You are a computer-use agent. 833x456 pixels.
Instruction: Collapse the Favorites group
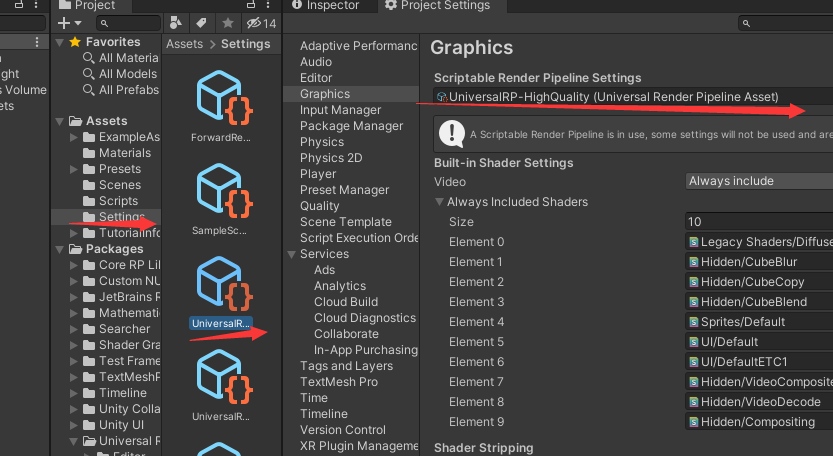pos(60,42)
